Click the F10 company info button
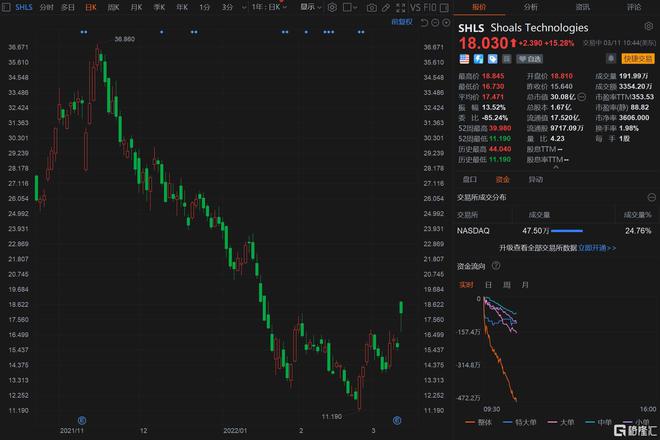This screenshot has height=440, width=660. [429, 8]
